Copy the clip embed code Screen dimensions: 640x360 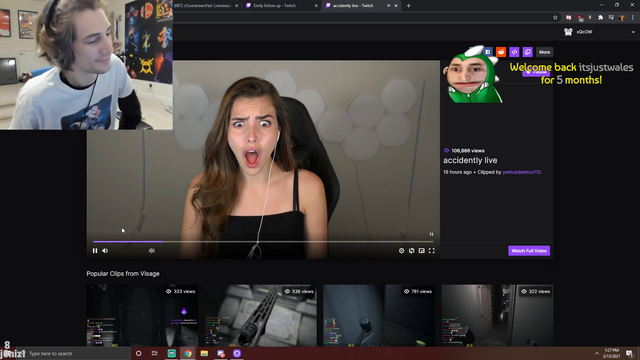[514, 52]
